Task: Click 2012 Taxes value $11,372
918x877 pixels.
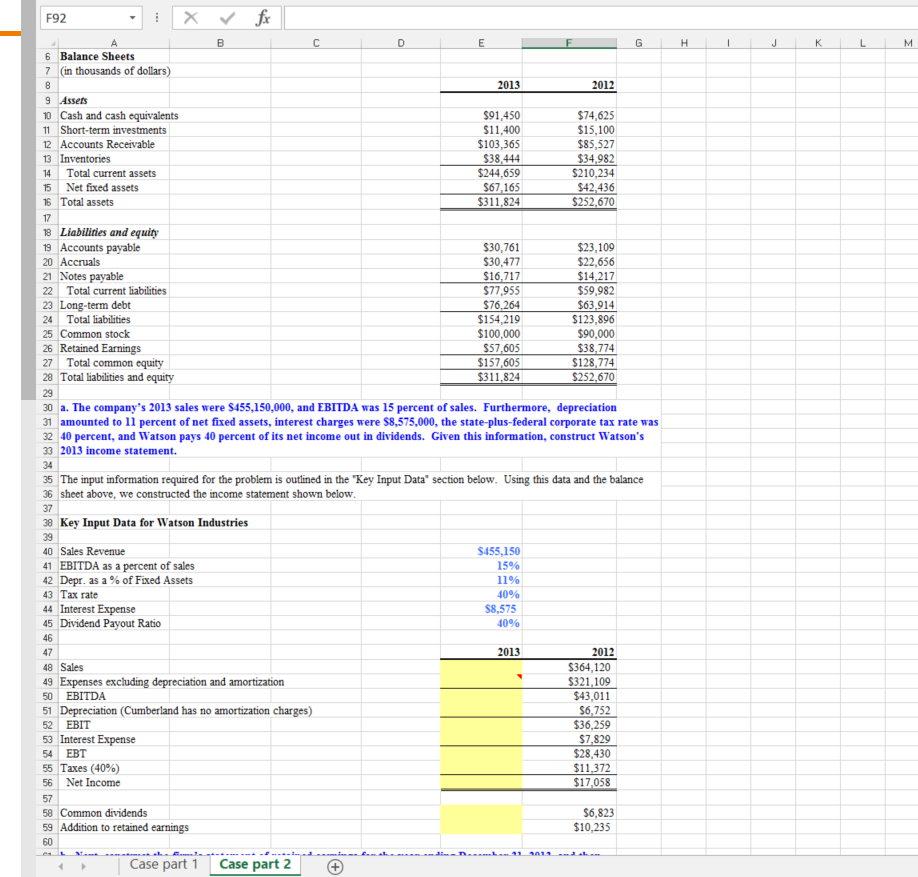Action: click(x=591, y=768)
